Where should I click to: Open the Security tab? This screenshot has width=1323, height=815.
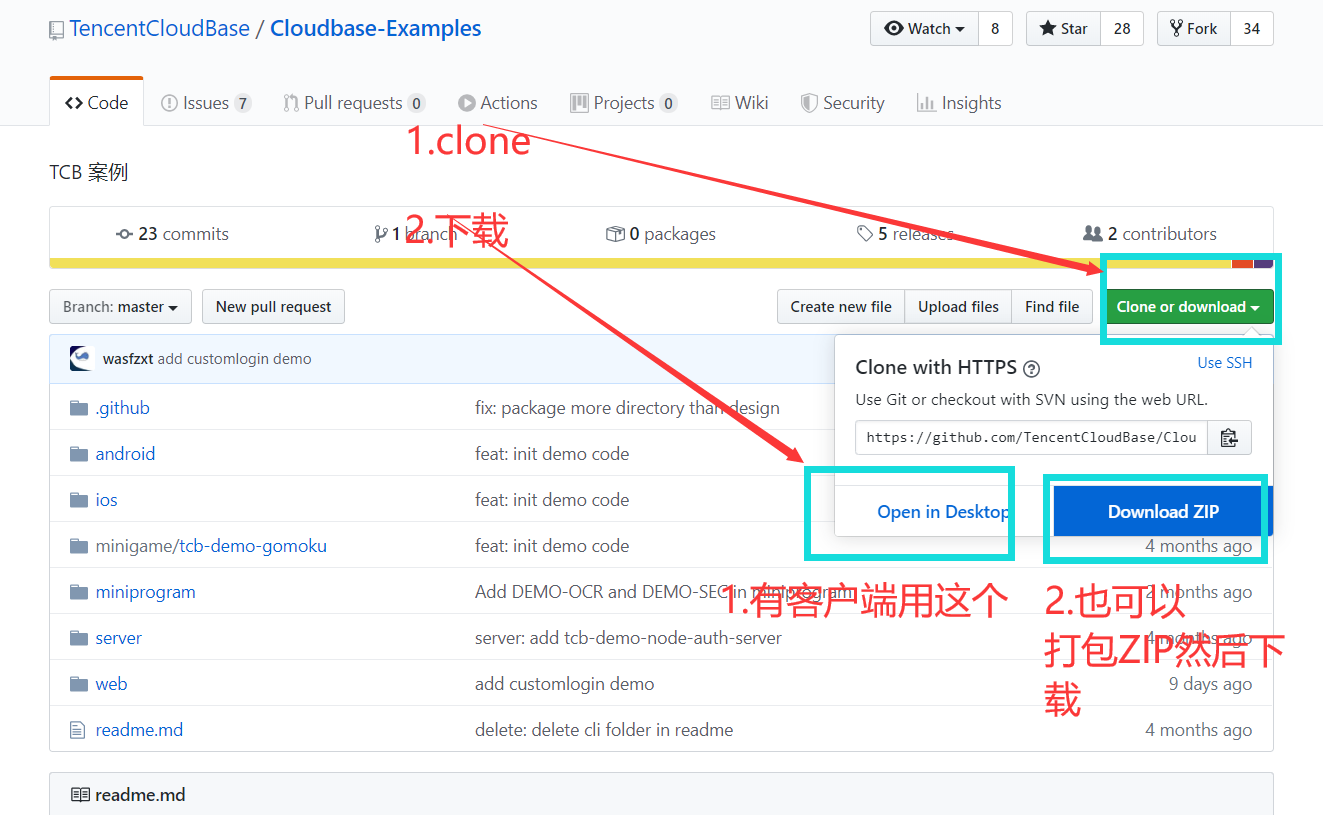pos(842,102)
